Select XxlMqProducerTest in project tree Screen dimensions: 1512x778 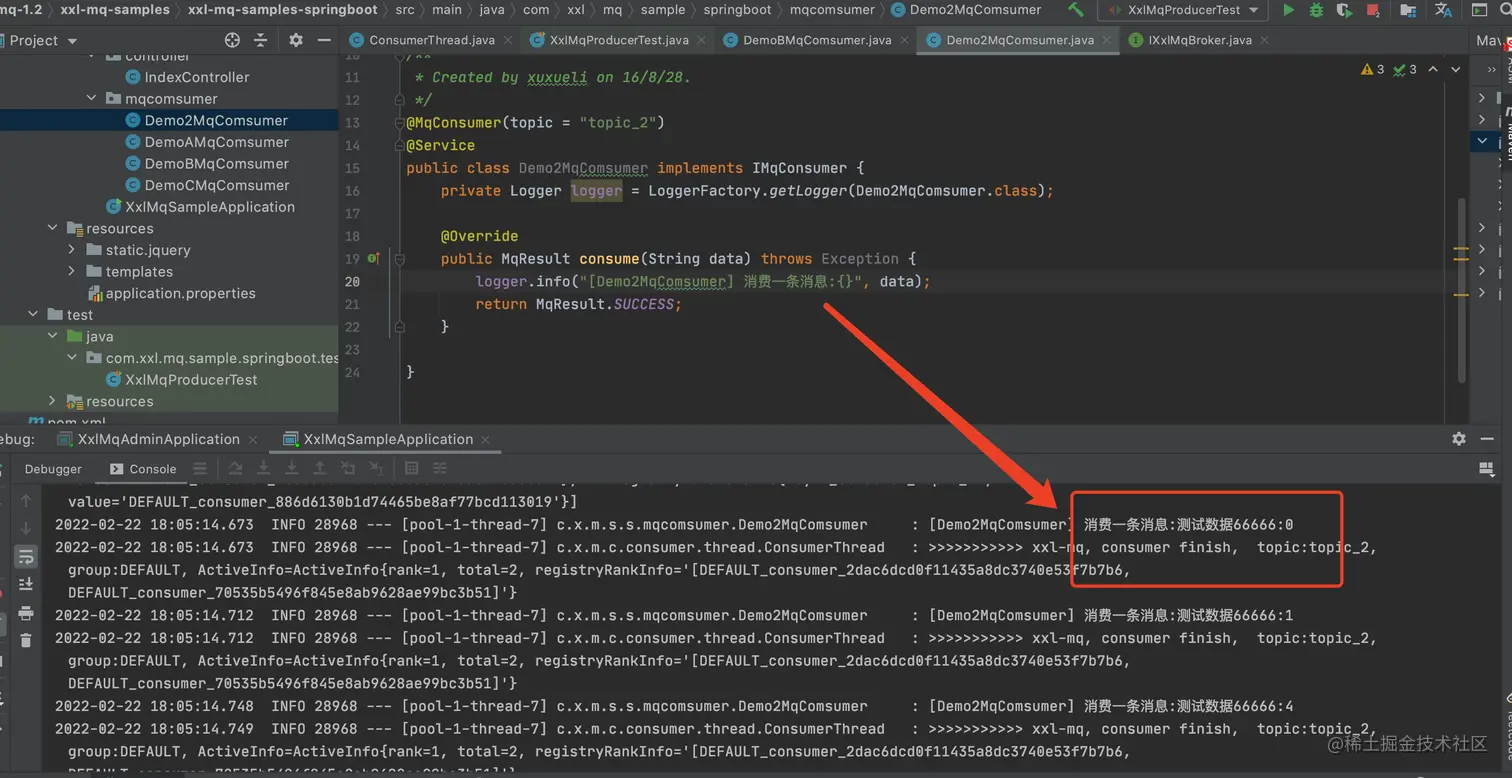coord(191,380)
